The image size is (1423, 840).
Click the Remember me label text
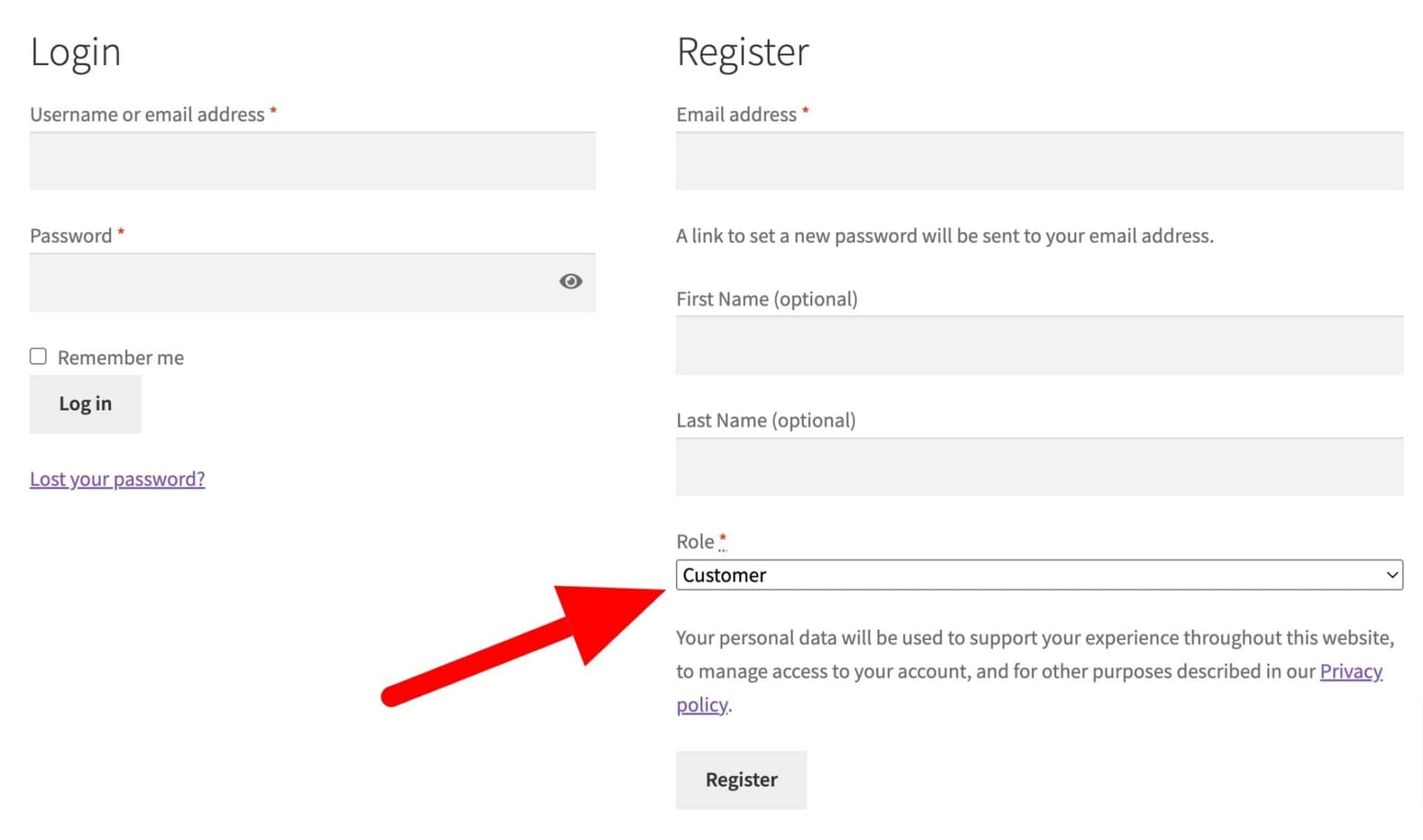pos(121,357)
